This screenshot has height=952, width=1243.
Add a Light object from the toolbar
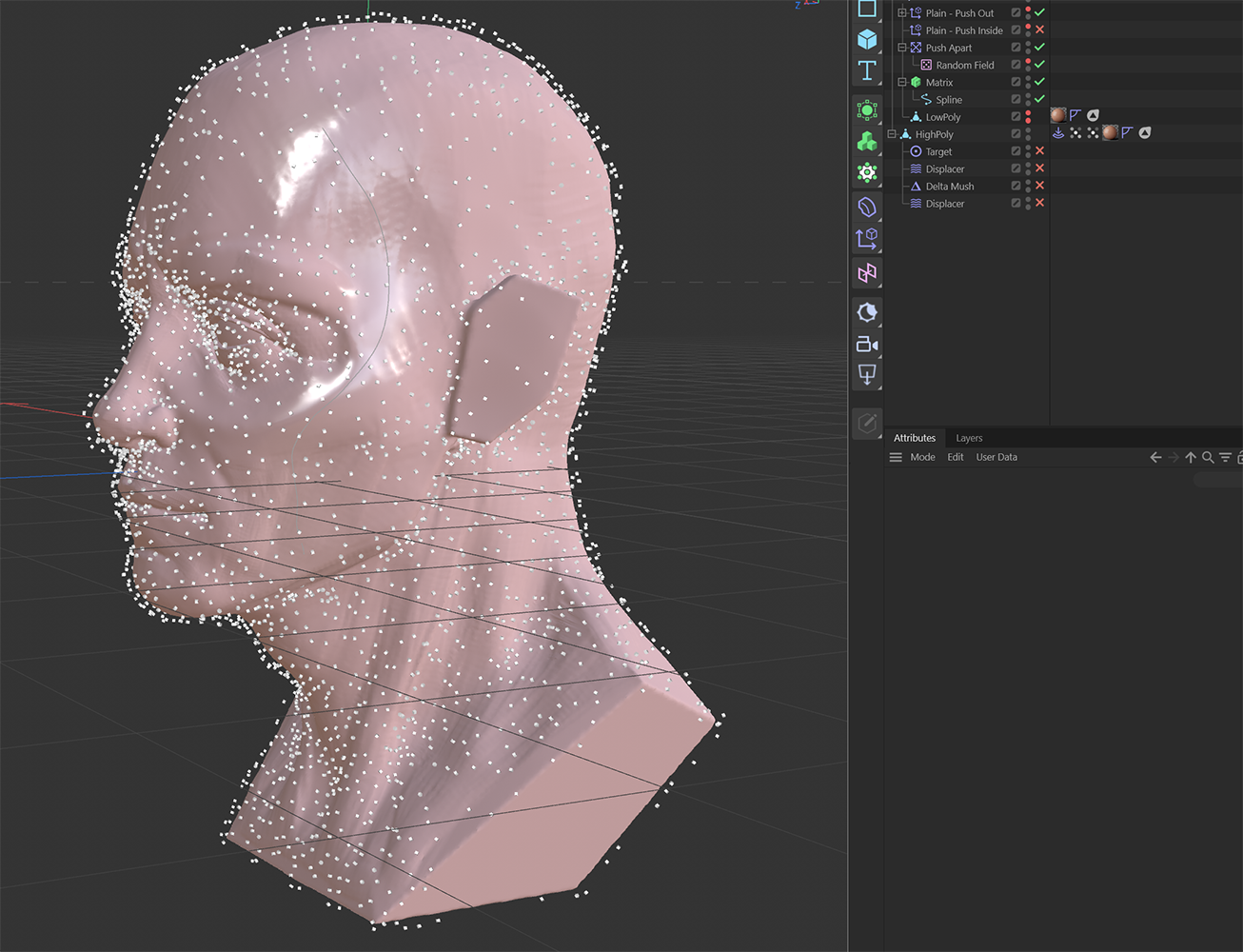(x=867, y=374)
